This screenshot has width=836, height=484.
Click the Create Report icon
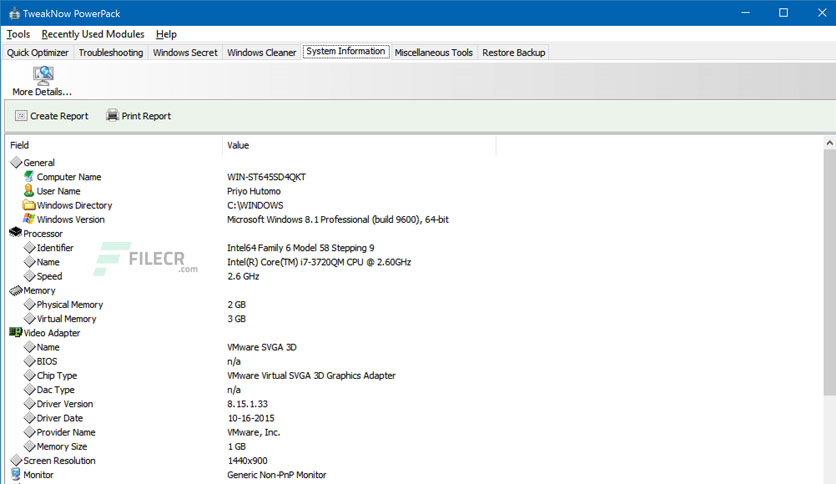[x=21, y=116]
